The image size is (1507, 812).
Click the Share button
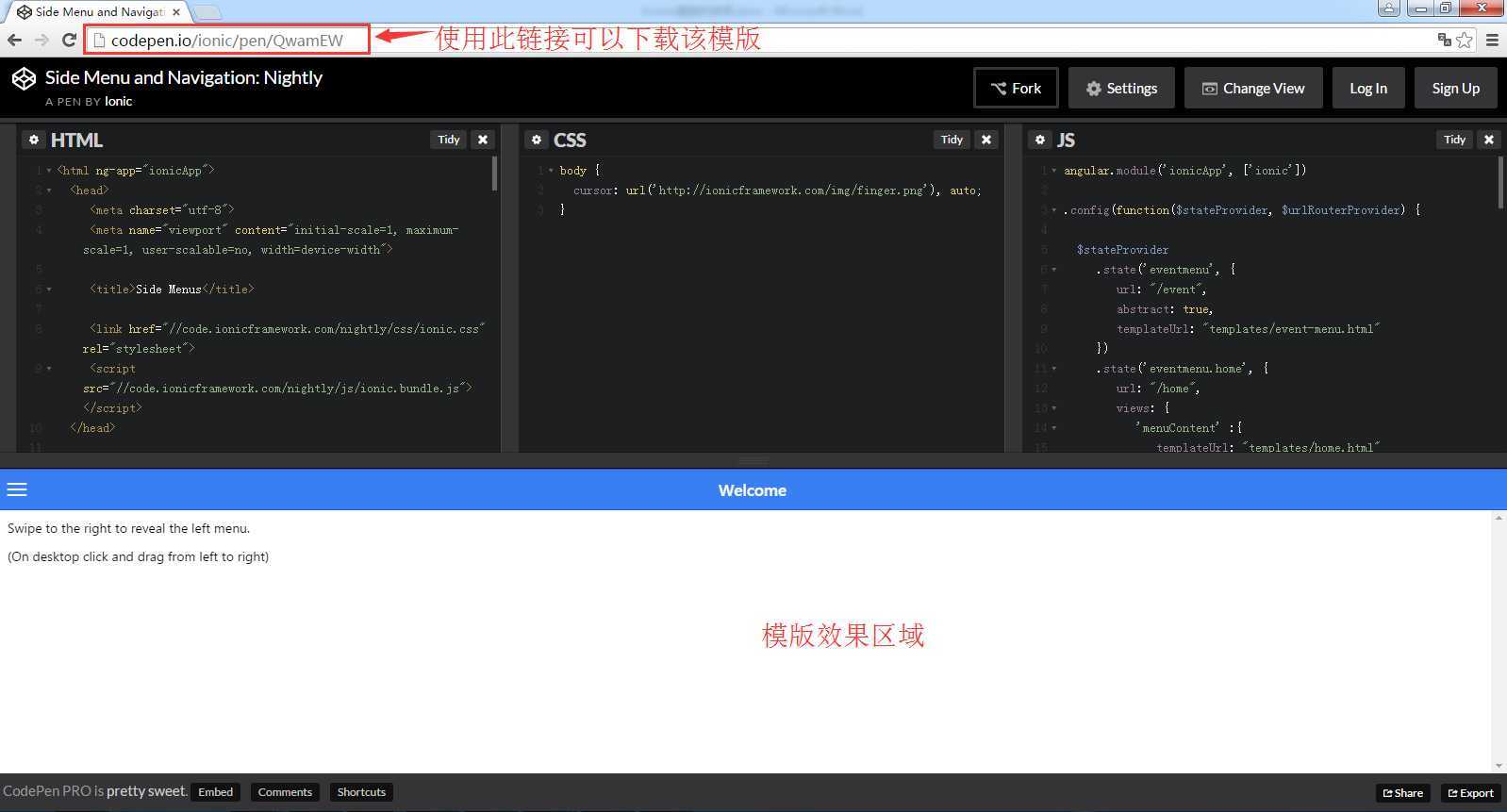(1402, 793)
